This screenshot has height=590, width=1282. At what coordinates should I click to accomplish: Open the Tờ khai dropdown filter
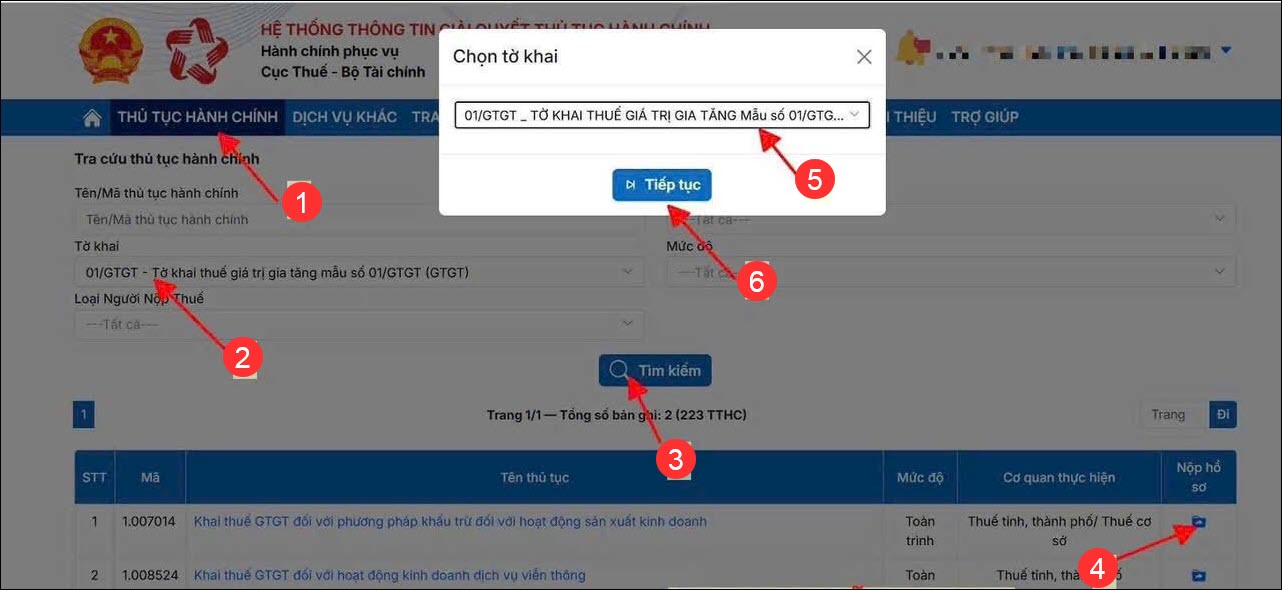359,272
